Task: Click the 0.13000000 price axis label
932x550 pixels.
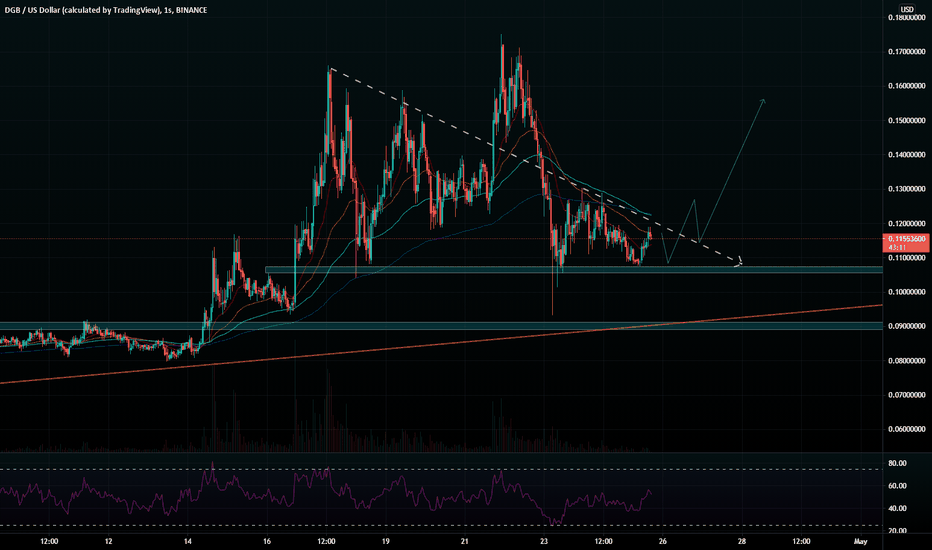Action: point(907,189)
